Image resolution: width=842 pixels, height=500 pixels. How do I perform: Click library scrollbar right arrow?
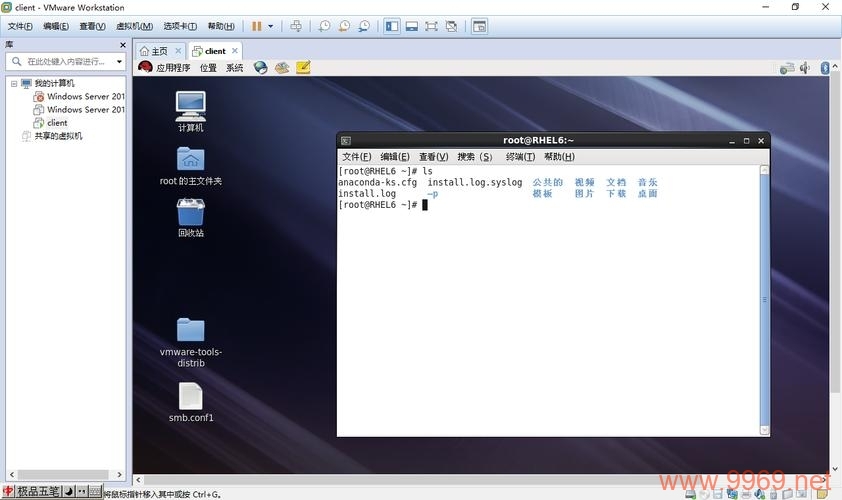click(119, 475)
